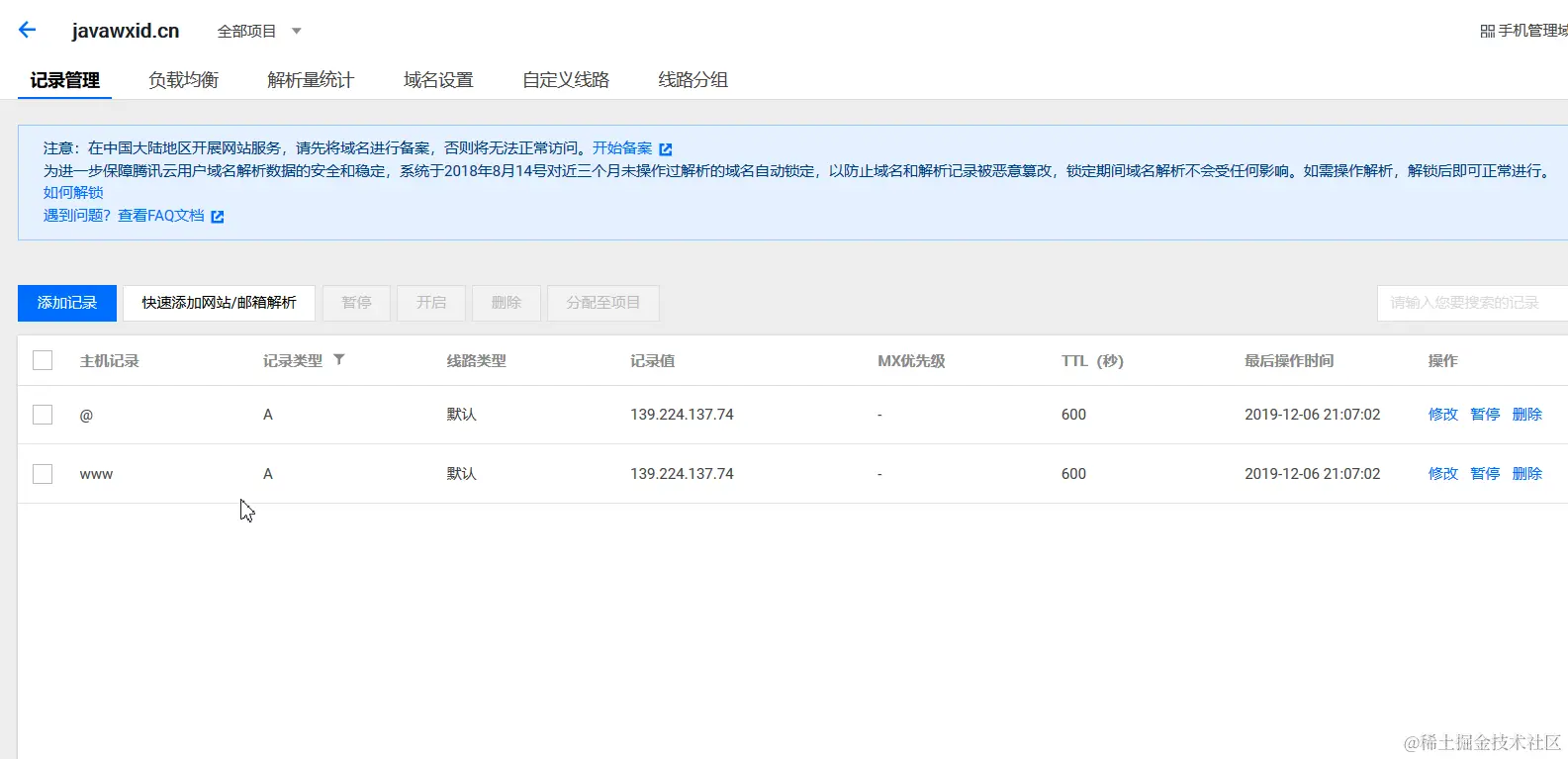Click 删除 for the @ record
Image resolution: width=1568 pixels, height=759 pixels.
1527,415
